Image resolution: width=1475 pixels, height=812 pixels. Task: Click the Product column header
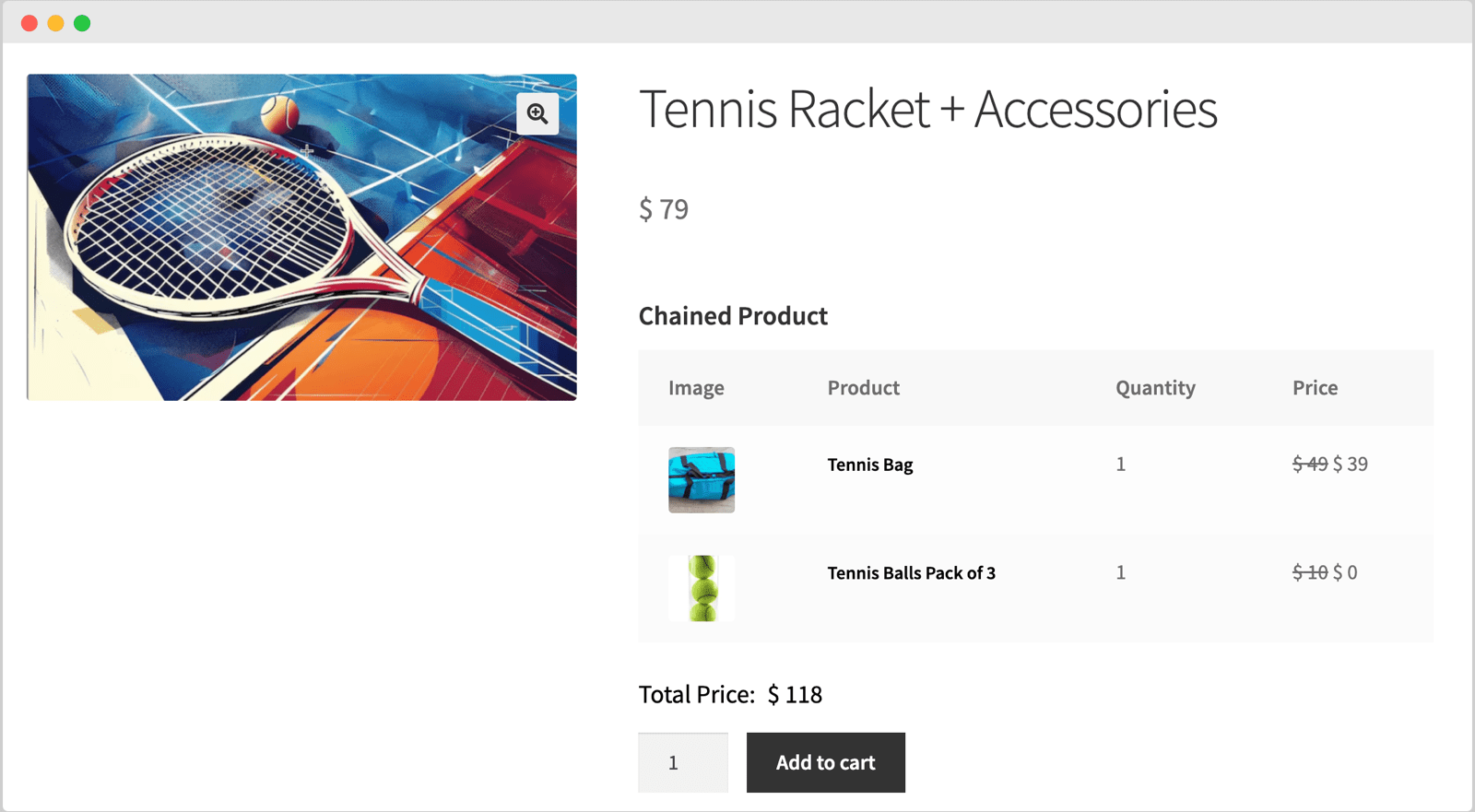[x=863, y=388]
